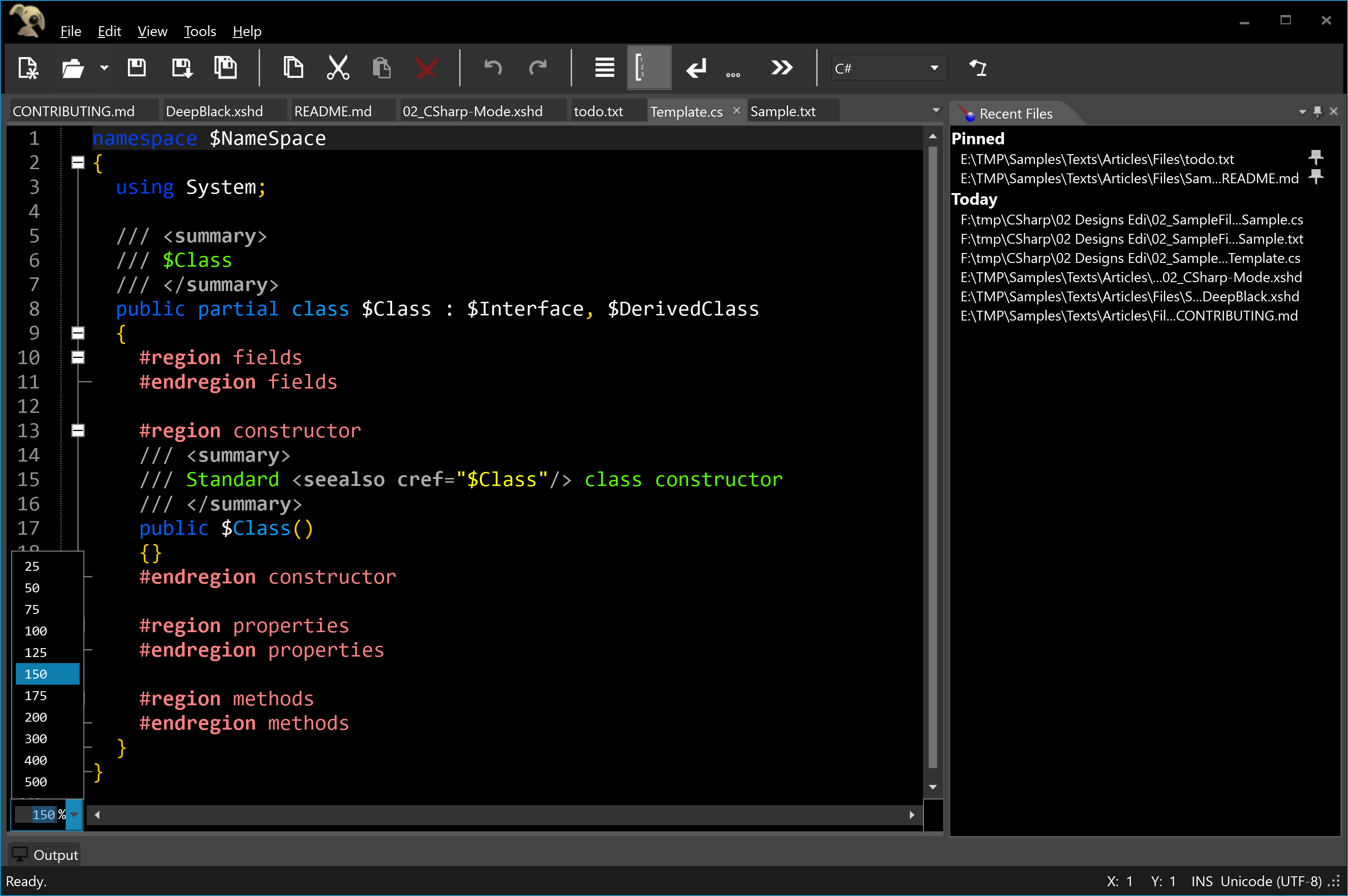Open the Help menu
This screenshot has width=1348, height=896.
tap(247, 31)
